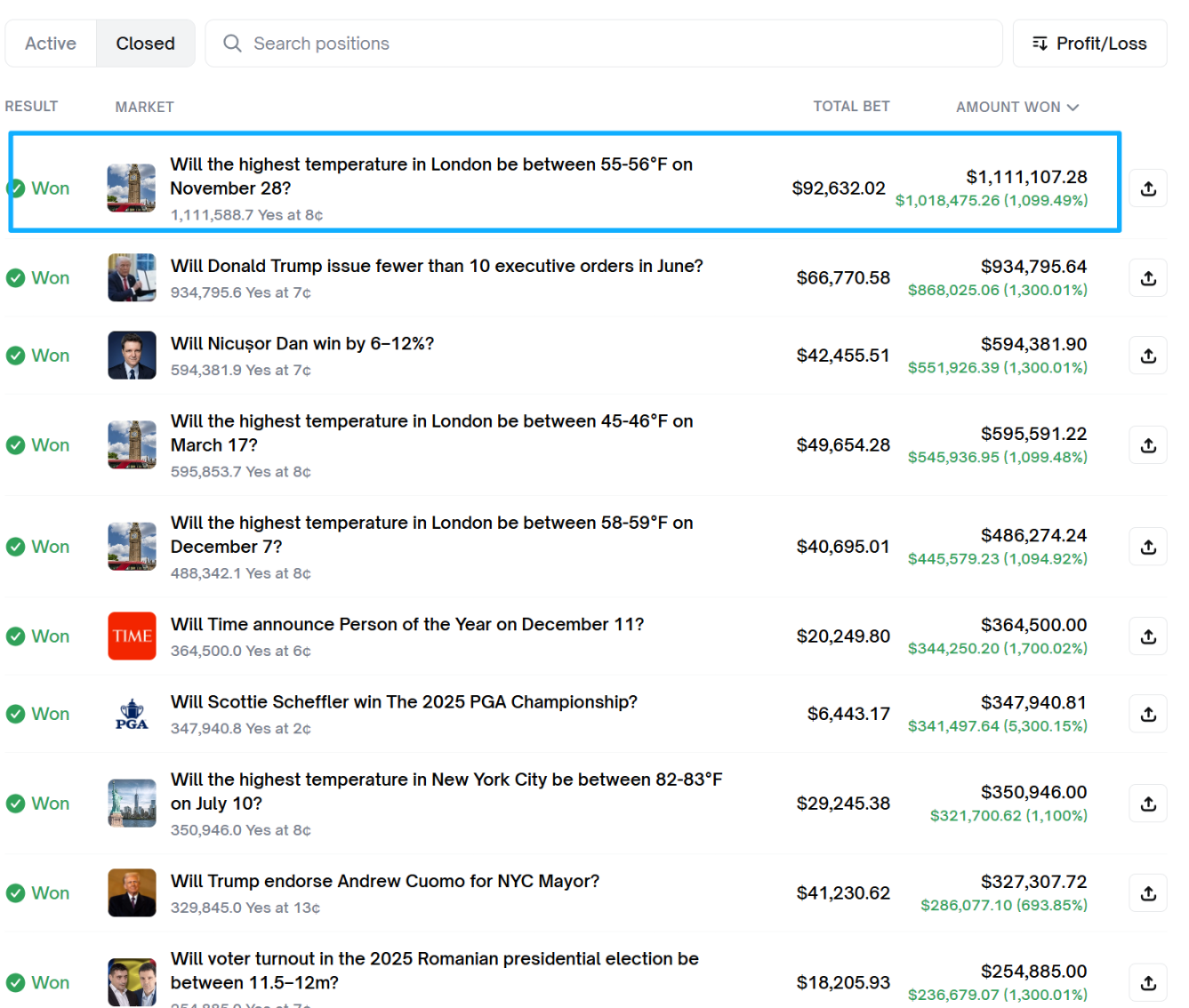This screenshot has height=1008, width=1189.
Task: Click the TIME magazine thumbnail
Action: (132, 636)
